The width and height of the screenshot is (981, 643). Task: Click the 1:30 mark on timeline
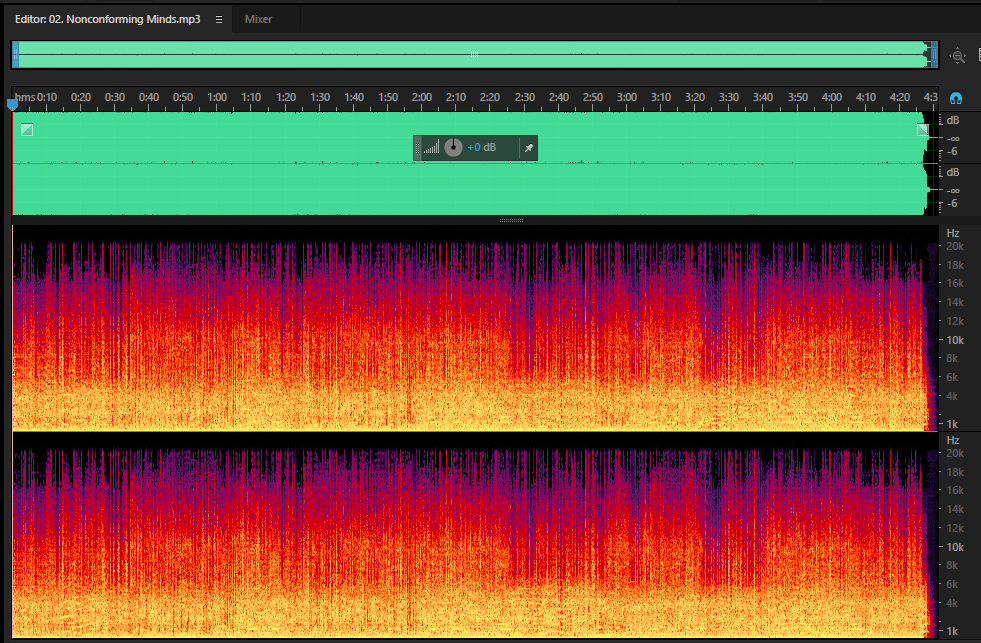point(320,97)
